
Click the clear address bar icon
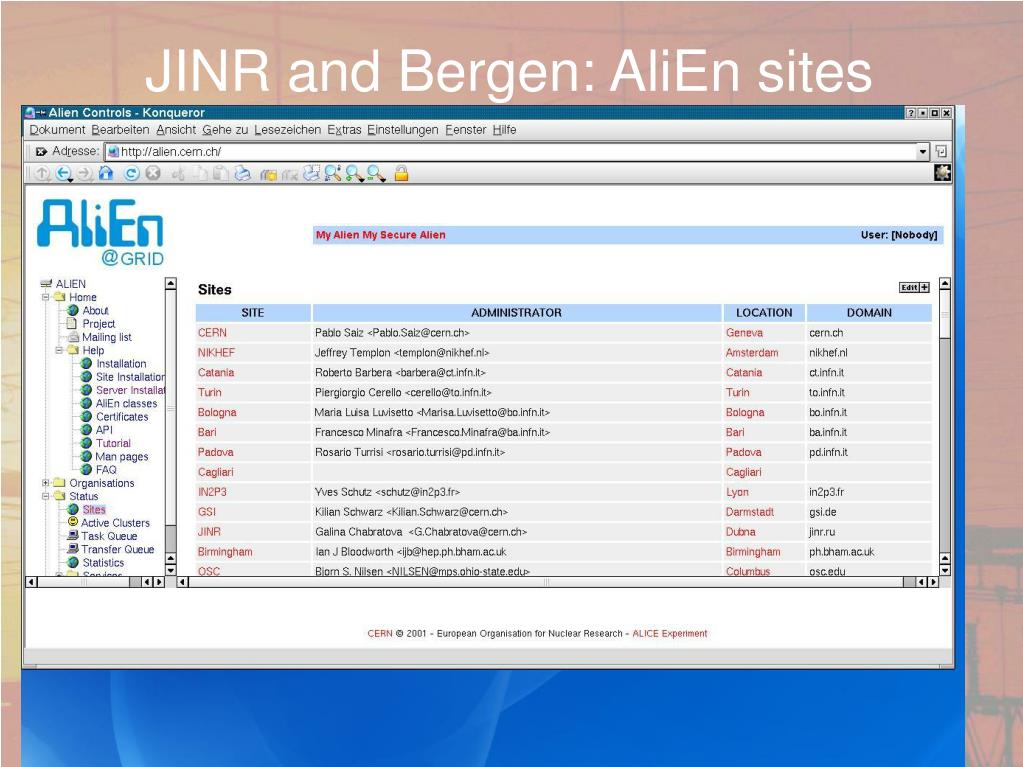pos(41,151)
